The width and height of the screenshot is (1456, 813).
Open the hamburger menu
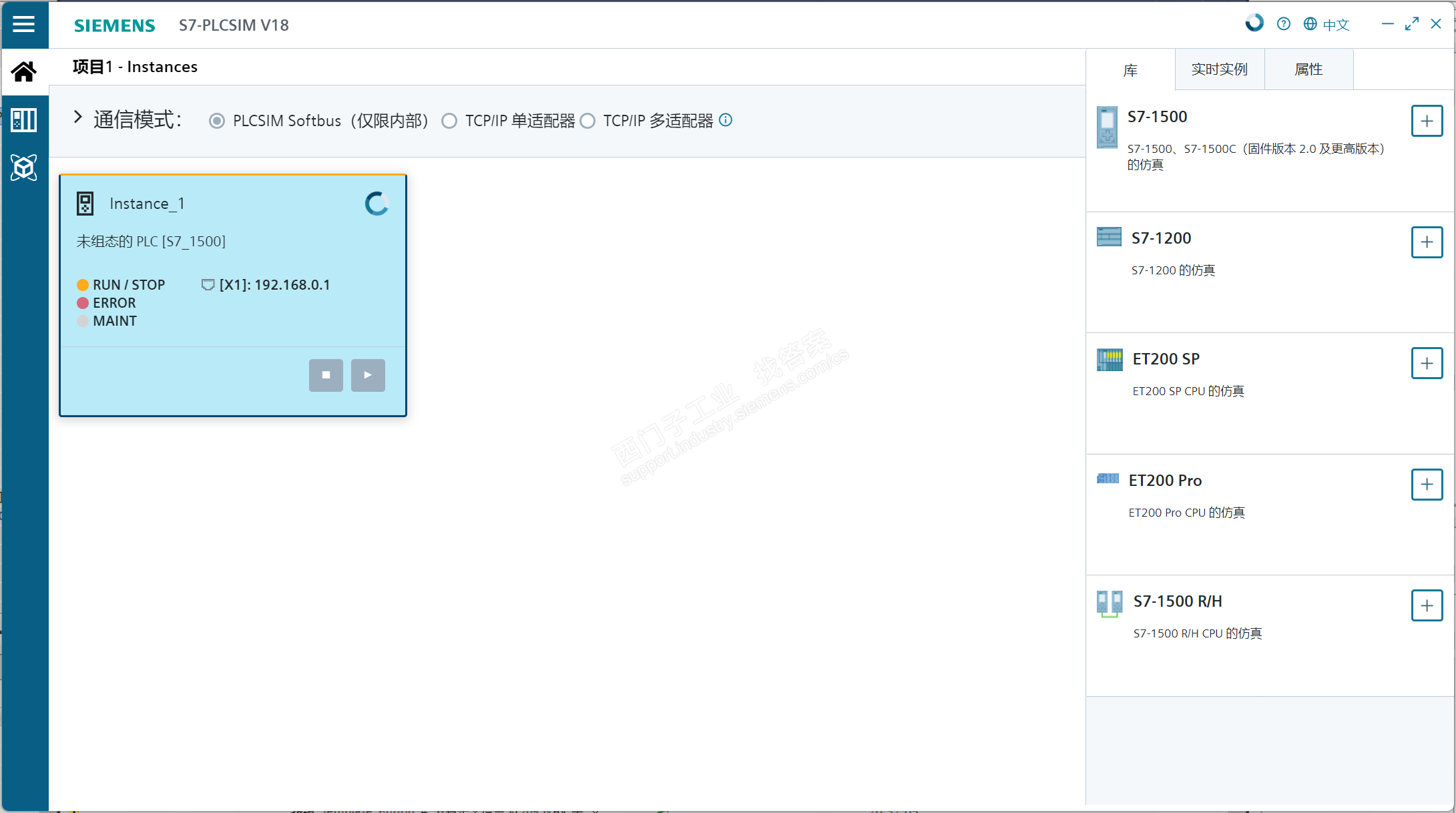click(23, 25)
